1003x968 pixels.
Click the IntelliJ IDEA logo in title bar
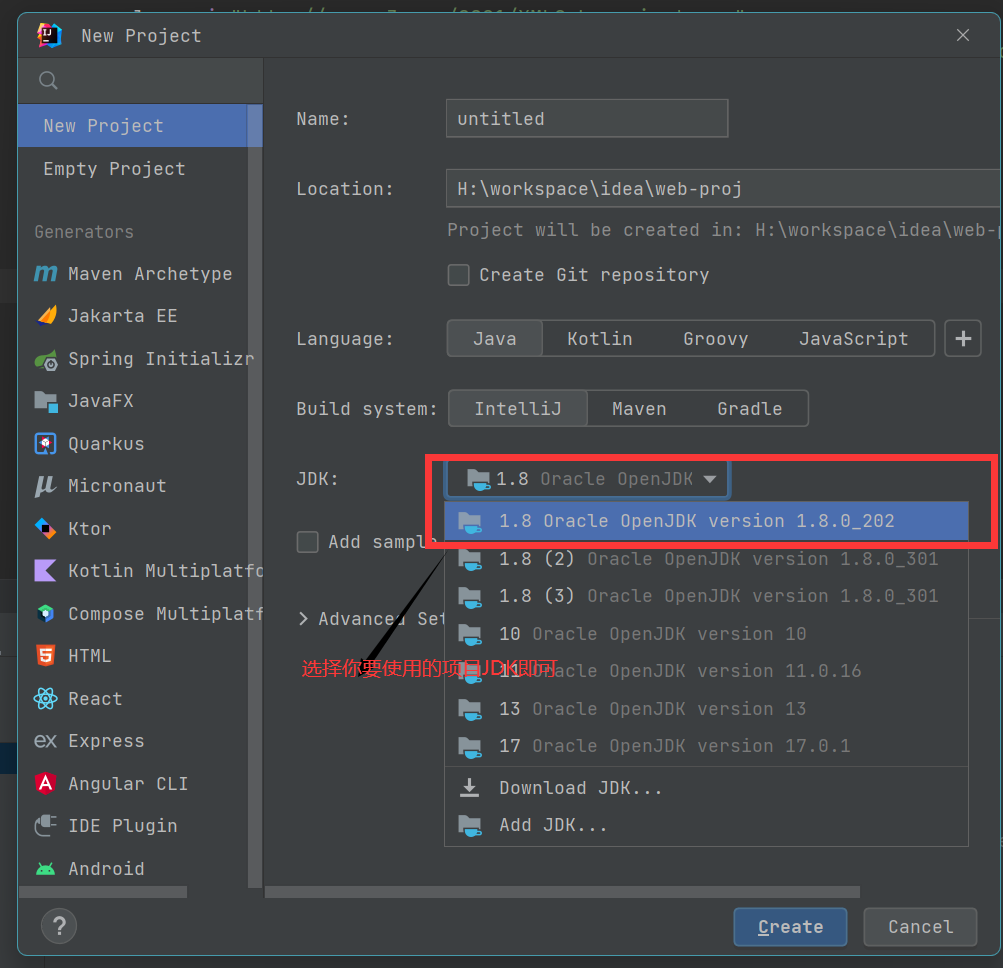[x=49, y=35]
